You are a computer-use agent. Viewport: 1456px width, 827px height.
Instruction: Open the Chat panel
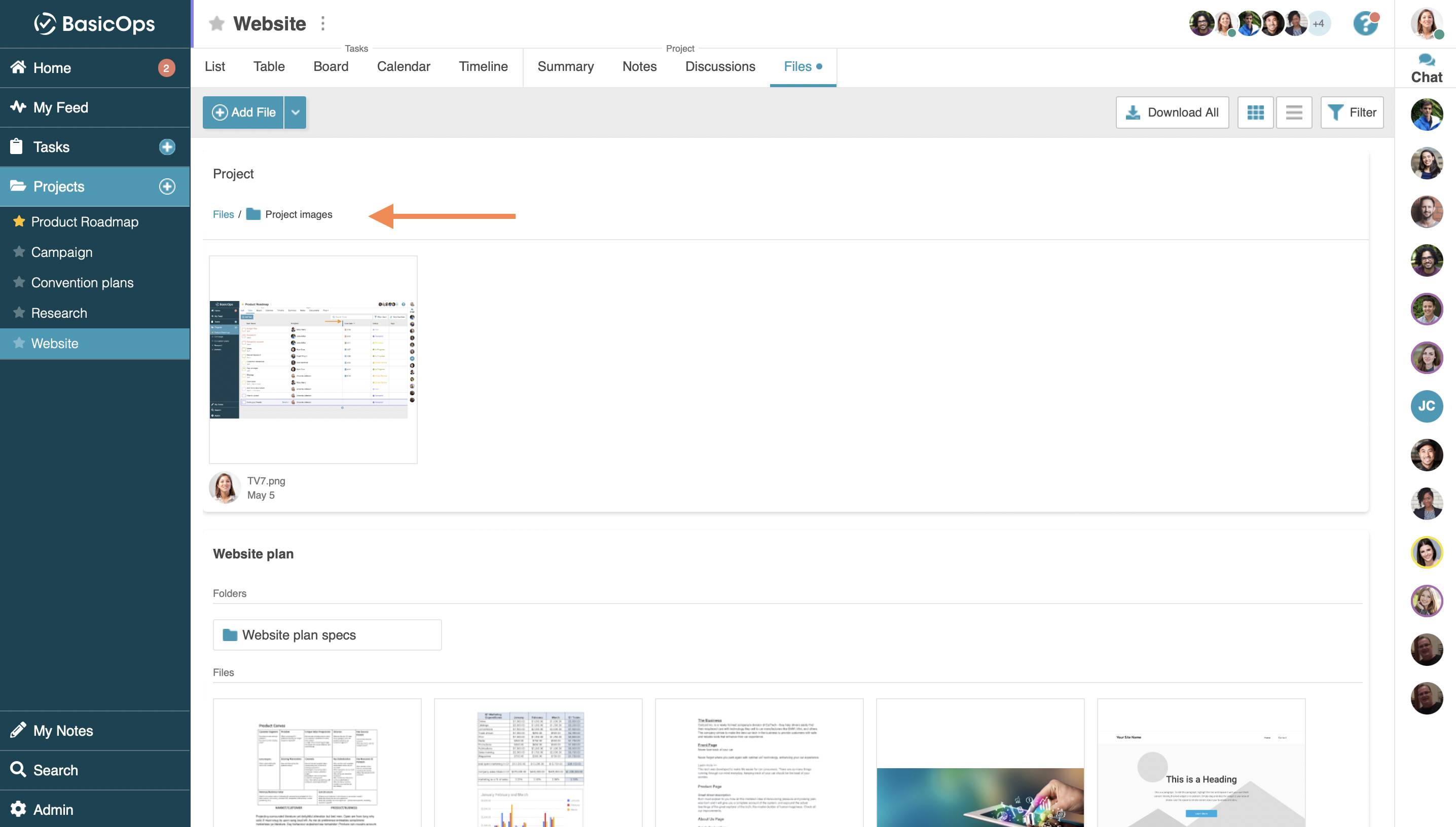point(1426,68)
